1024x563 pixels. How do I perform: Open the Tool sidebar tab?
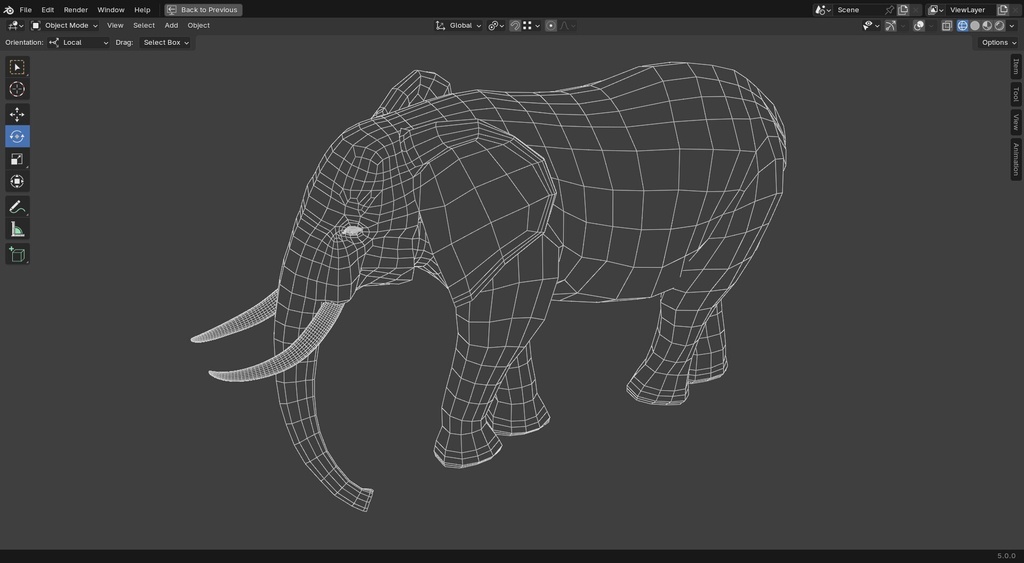[1016, 95]
